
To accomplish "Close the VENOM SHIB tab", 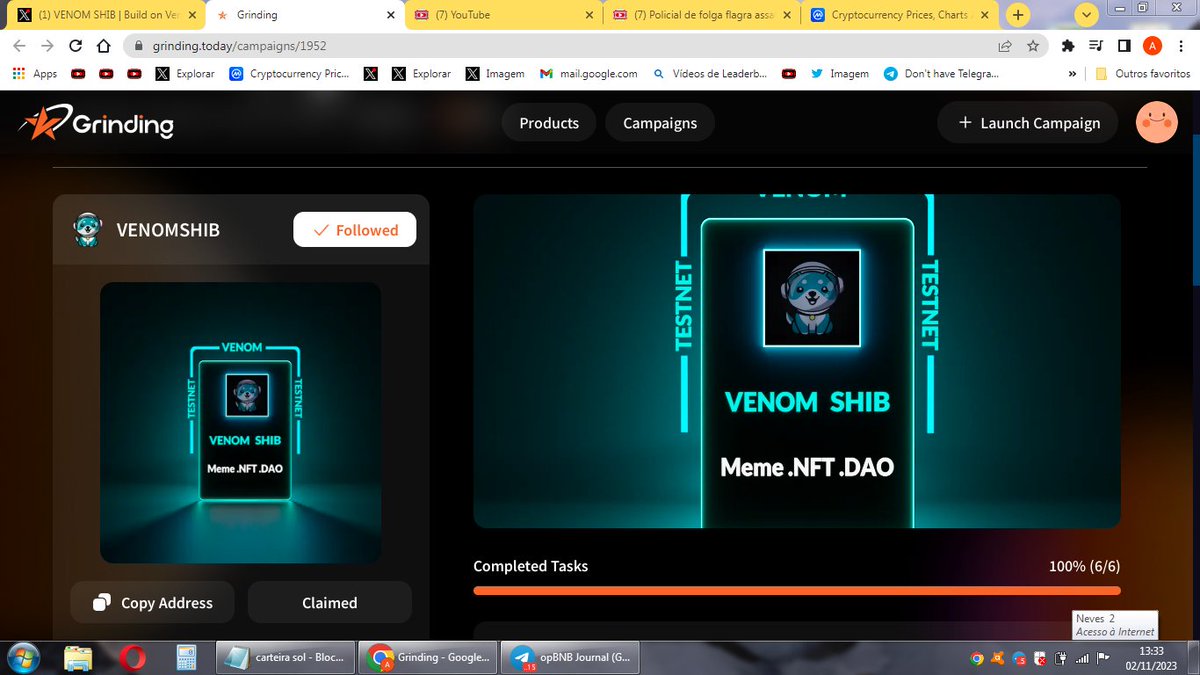I will pyautogui.click(x=192, y=15).
